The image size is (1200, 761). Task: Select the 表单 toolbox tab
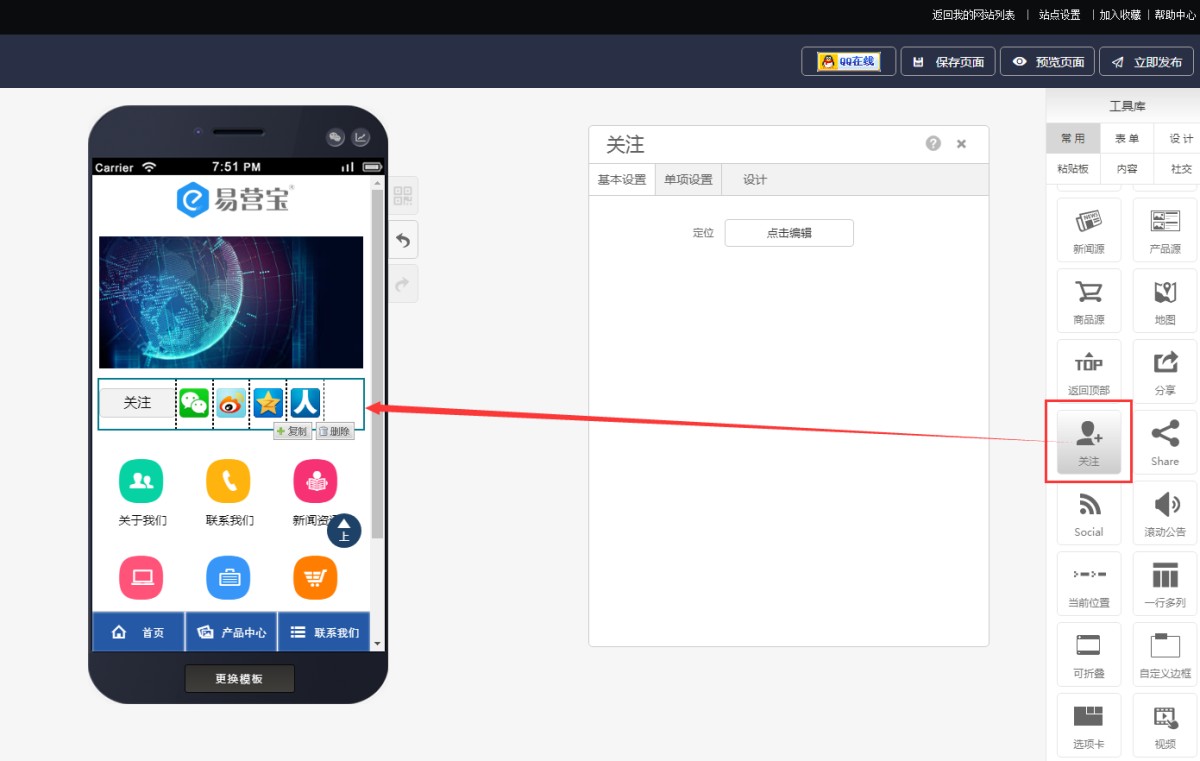point(1127,139)
